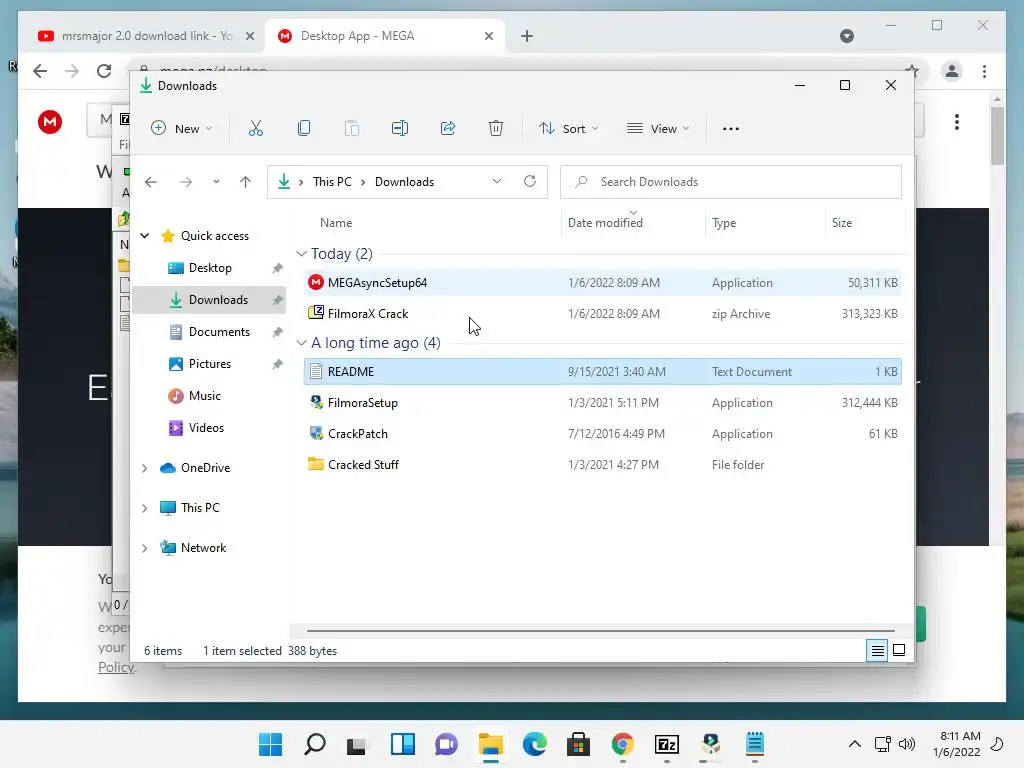Show hidden icons tray chevron
This screenshot has height=768, width=1024.
coord(854,744)
